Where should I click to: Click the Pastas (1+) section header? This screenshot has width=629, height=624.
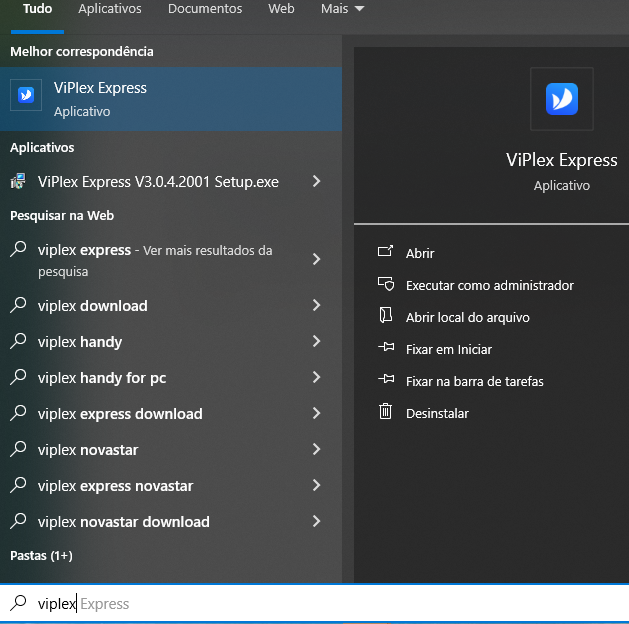tap(41, 555)
